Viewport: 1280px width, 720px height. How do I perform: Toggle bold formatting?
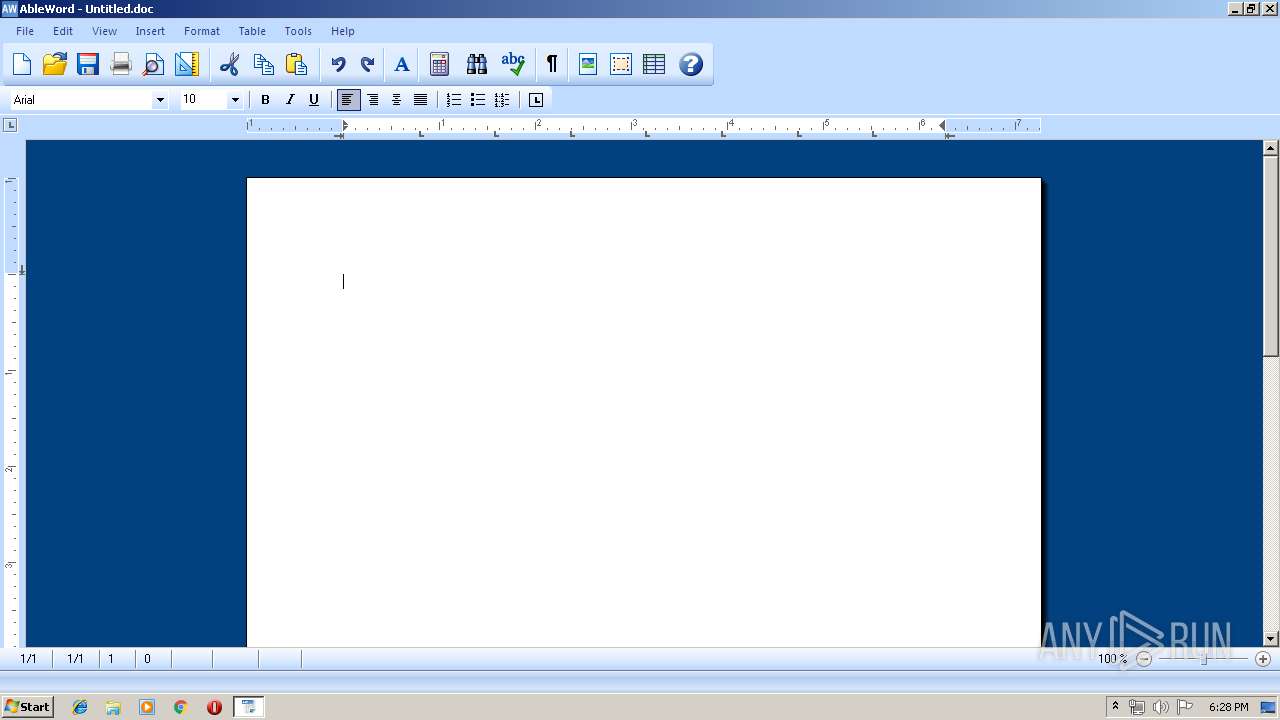click(x=265, y=100)
